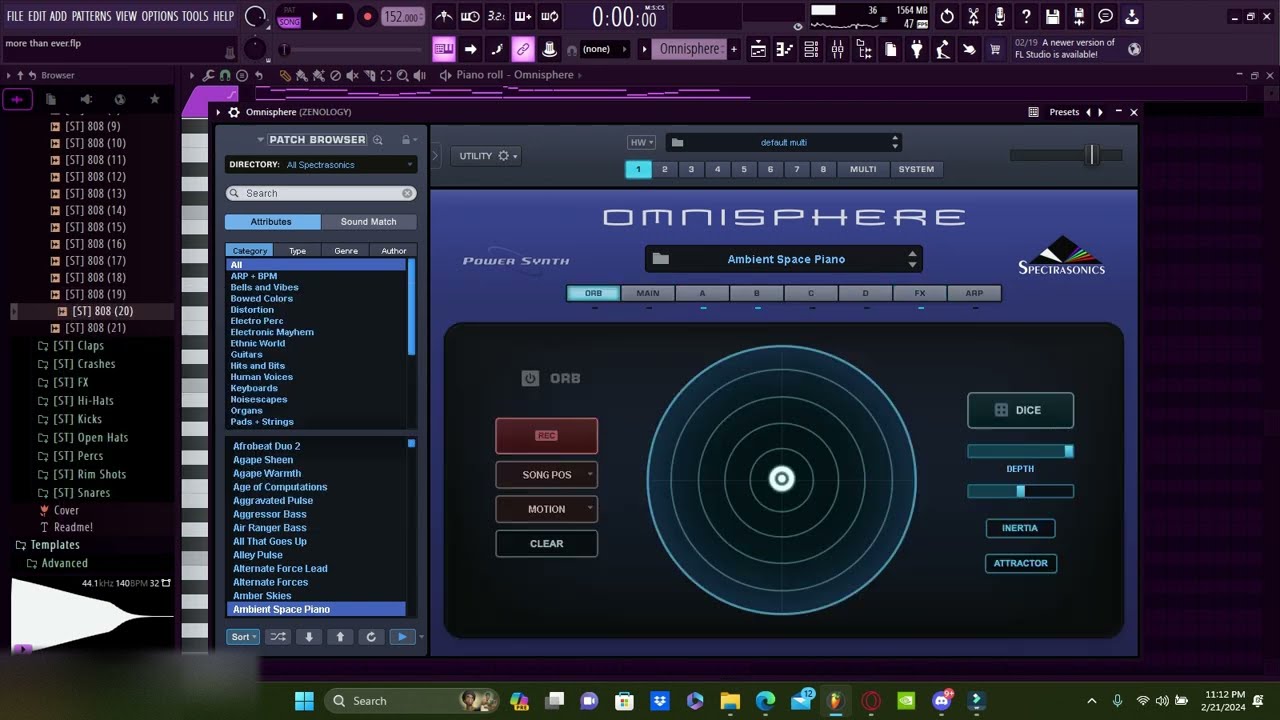This screenshot has height=720, width=1280.
Task: Open the DIRECTORY All Spectrasonics dropdown
Action: [320, 164]
